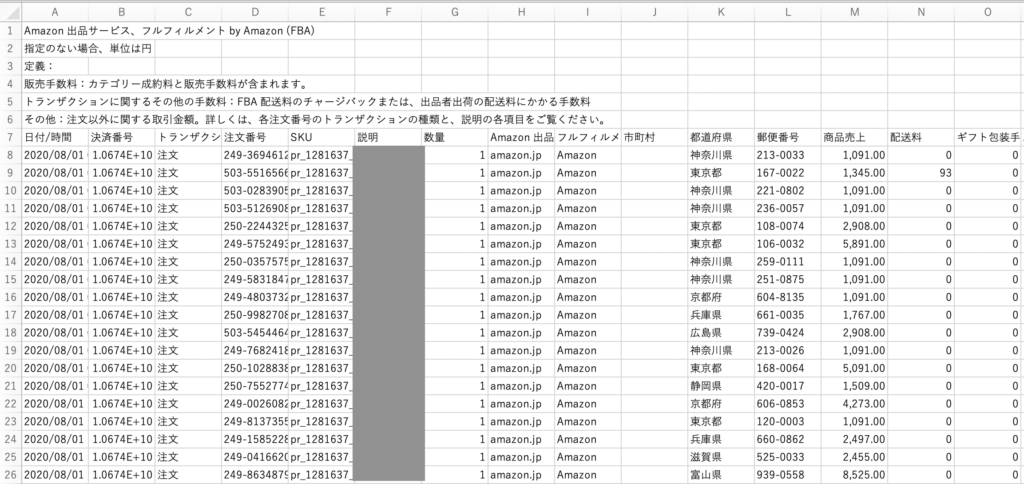Click the sales value '5,091.00'
Screen dimensions: 1024x484
(x=854, y=368)
